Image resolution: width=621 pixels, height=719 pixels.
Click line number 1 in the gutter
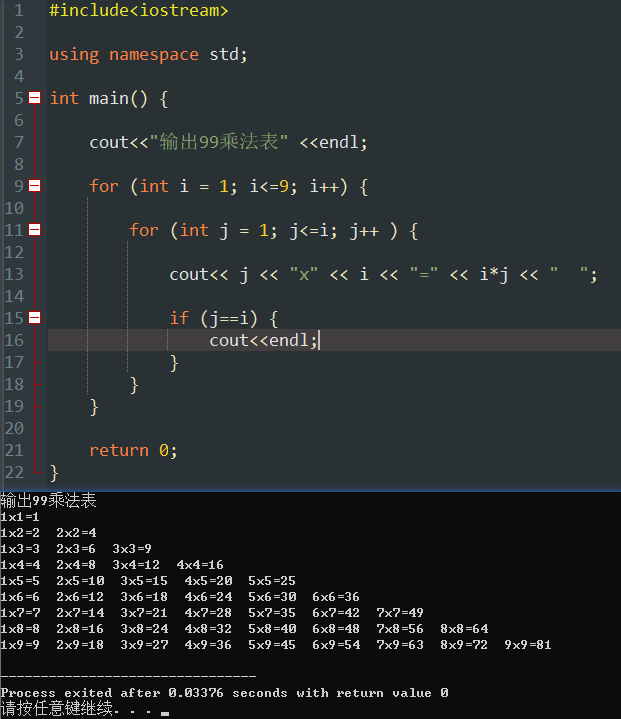click(19, 10)
